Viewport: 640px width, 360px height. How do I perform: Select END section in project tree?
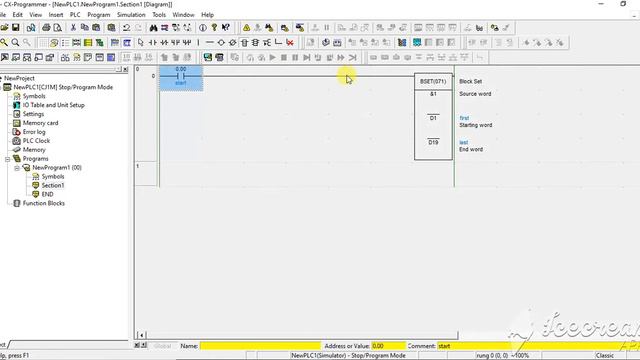47,195
